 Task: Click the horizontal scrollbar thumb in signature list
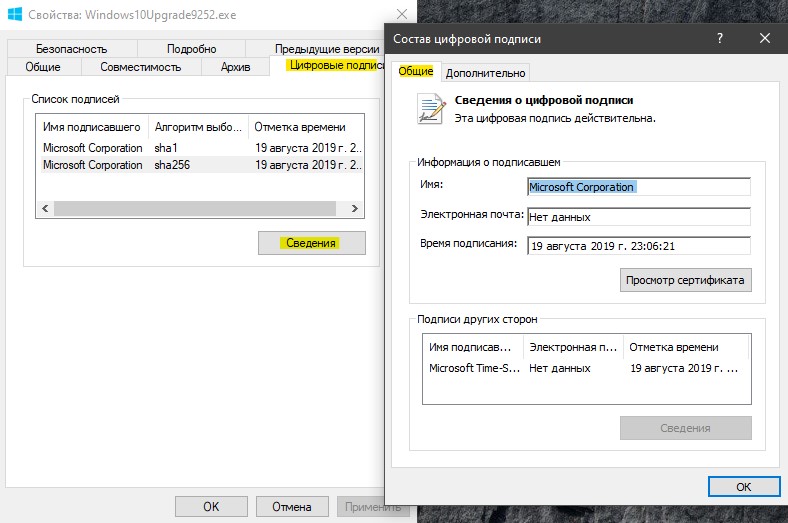[x=194, y=208]
